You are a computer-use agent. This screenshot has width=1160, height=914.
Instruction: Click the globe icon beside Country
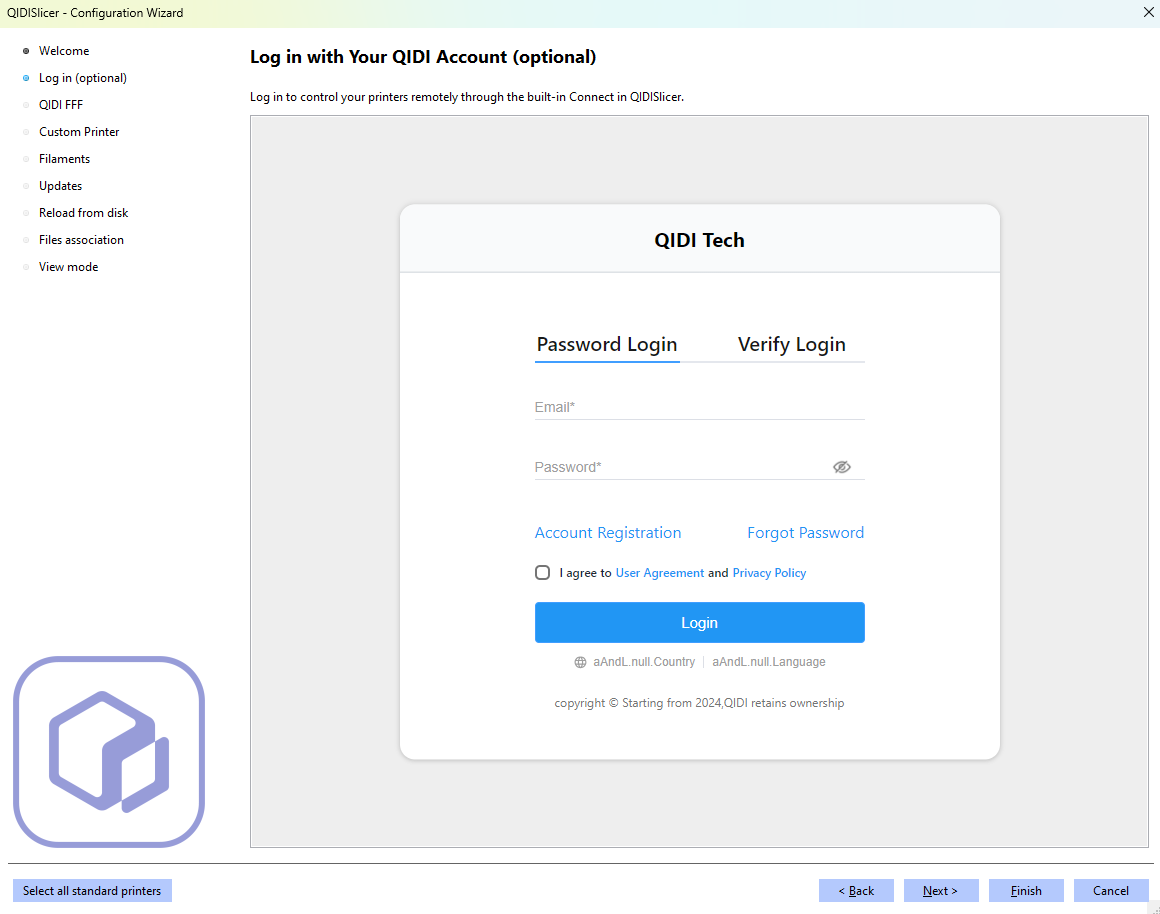[x=580, y=662]
